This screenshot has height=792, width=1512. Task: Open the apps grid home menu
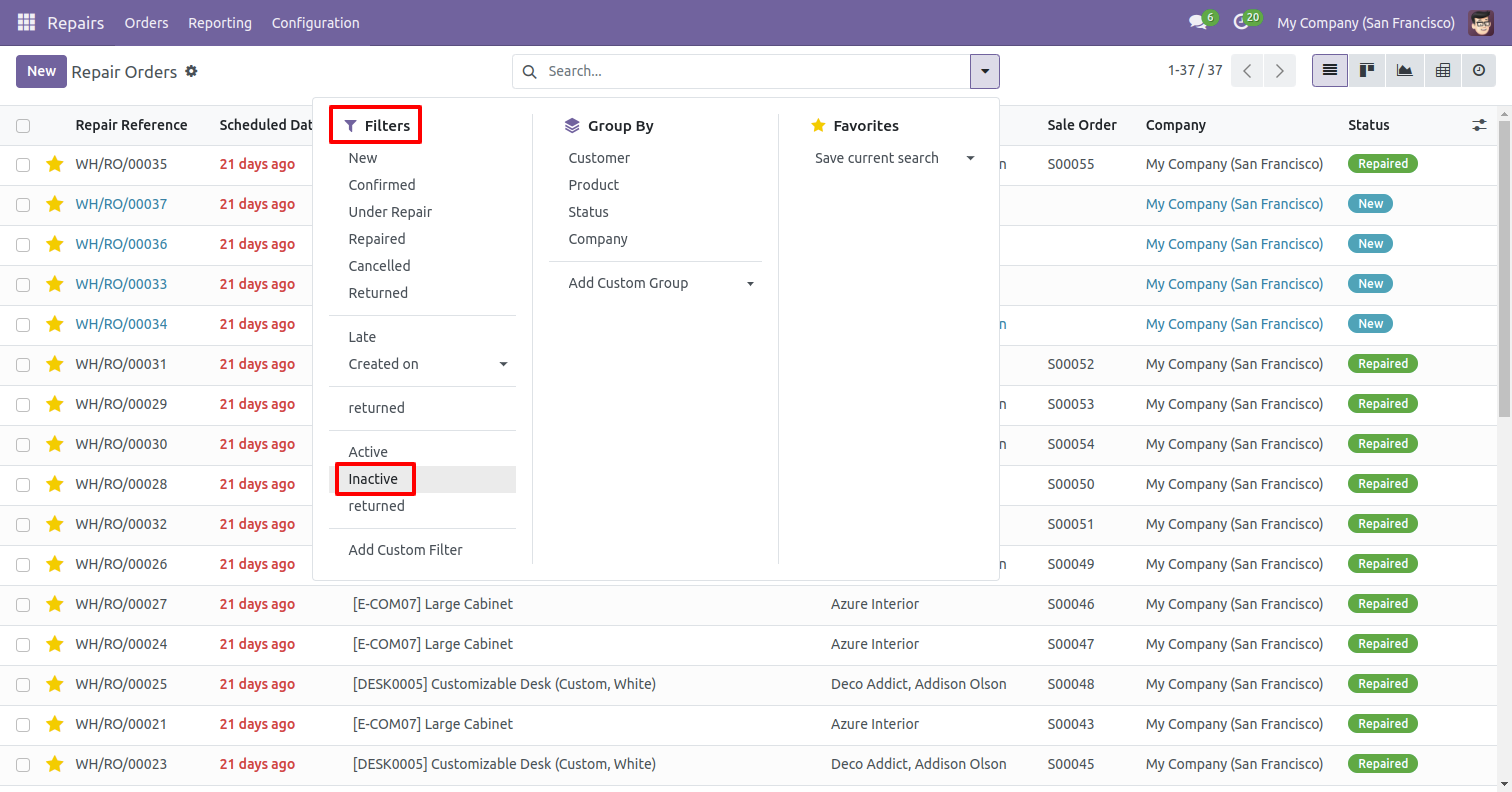click(x=26, y=22)
